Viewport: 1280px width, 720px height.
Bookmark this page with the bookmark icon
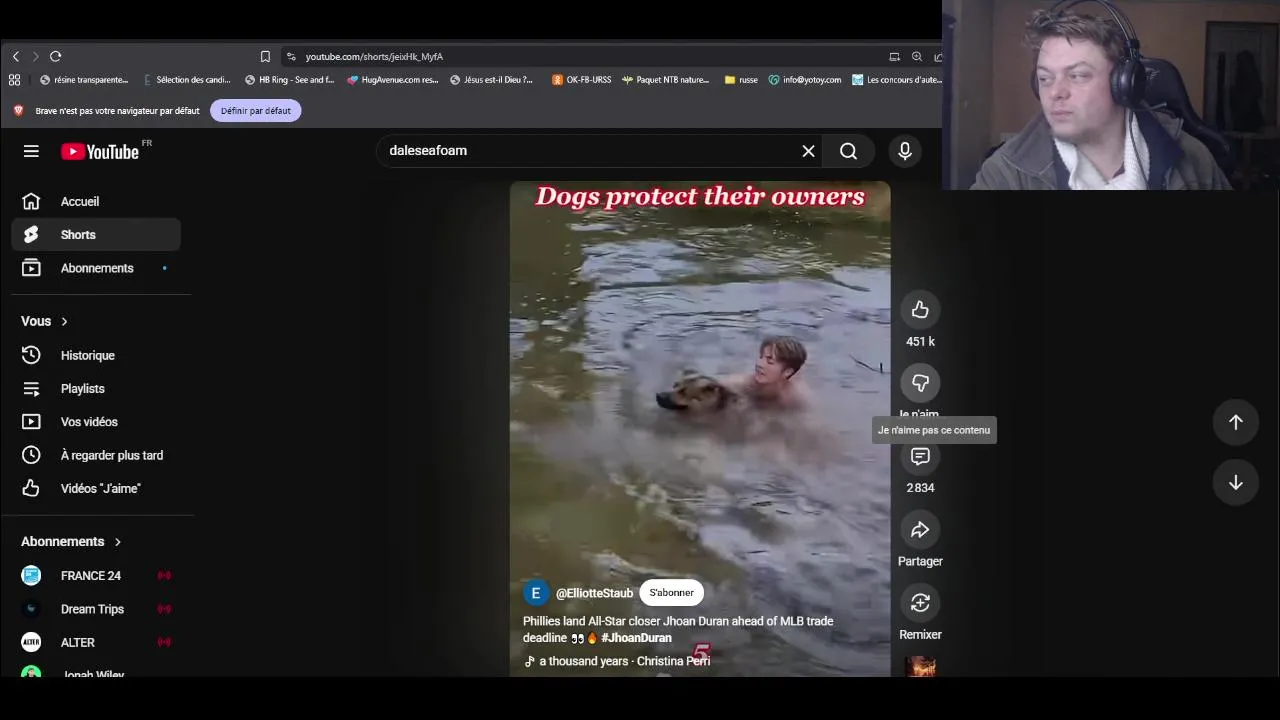click(265, 57)
